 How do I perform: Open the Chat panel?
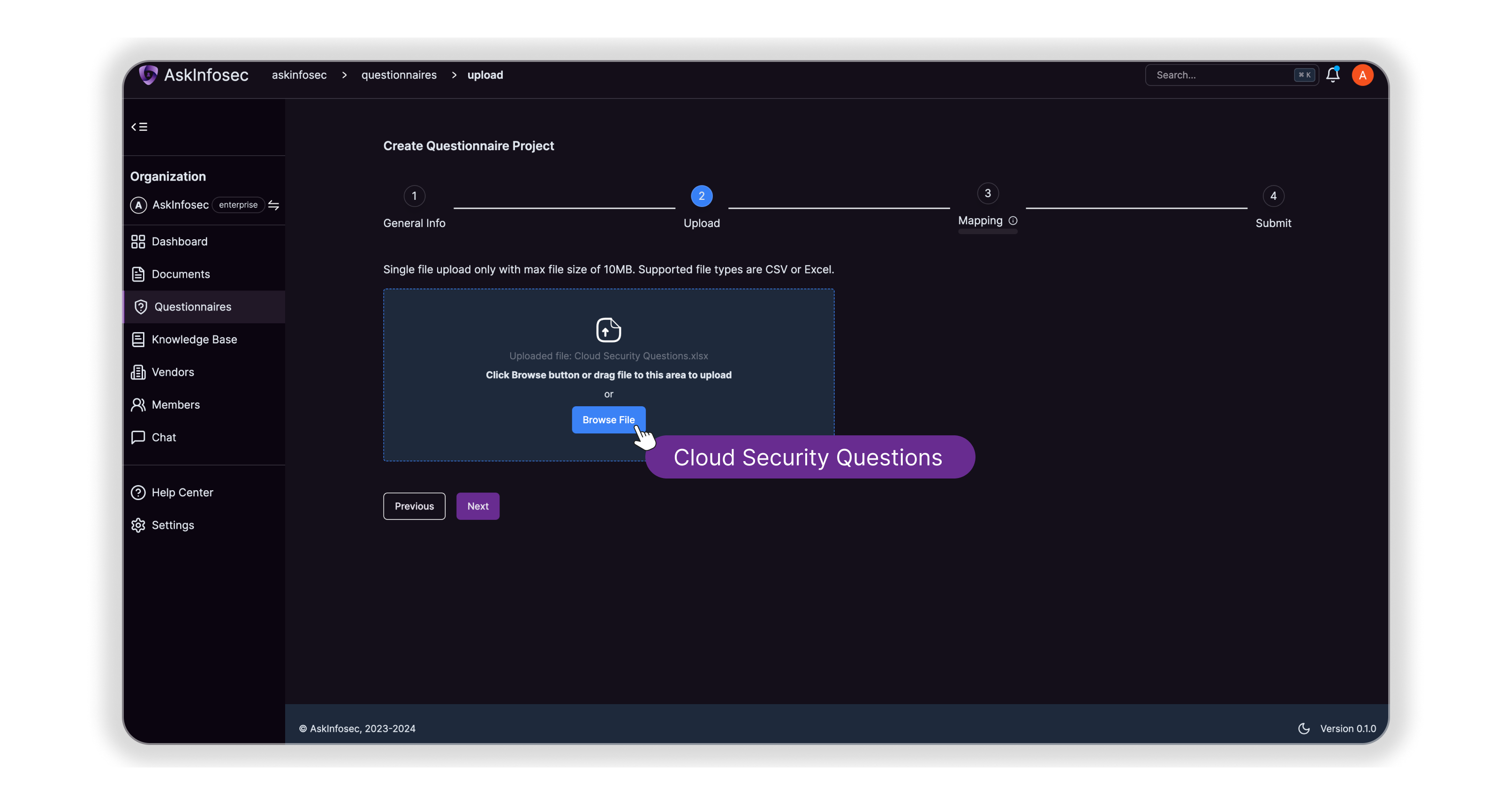tap(164, 437)
